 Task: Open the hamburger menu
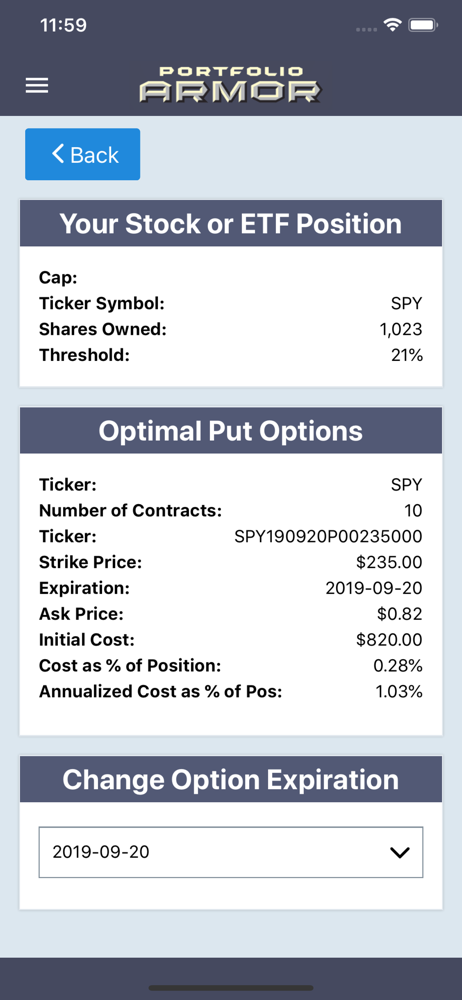click(37, 86)
